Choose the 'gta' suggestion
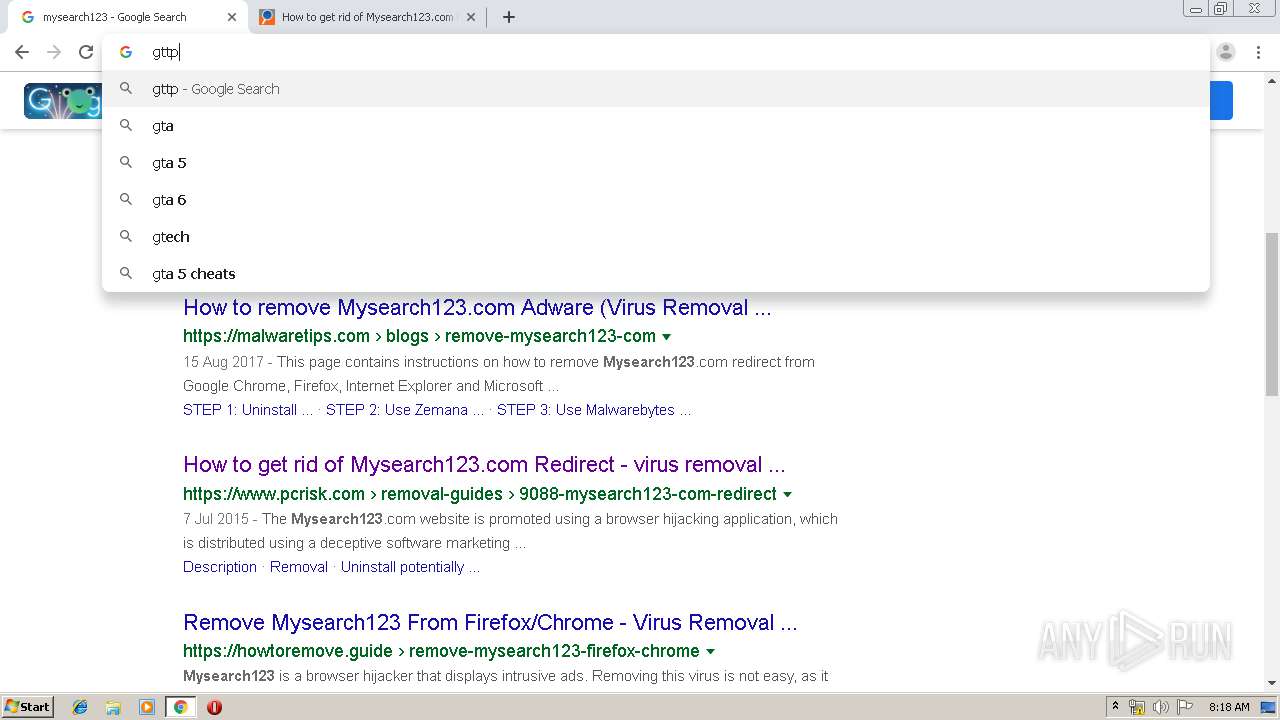The image size is (1280, 720). [655, 126]
